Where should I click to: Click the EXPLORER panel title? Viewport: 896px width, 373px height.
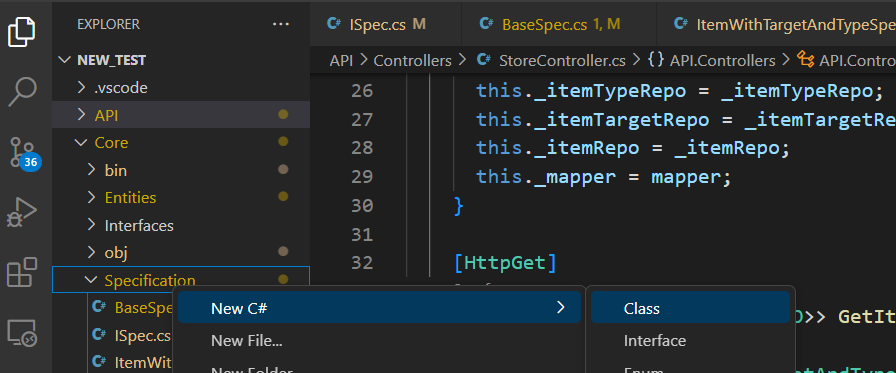click(109, 24)
